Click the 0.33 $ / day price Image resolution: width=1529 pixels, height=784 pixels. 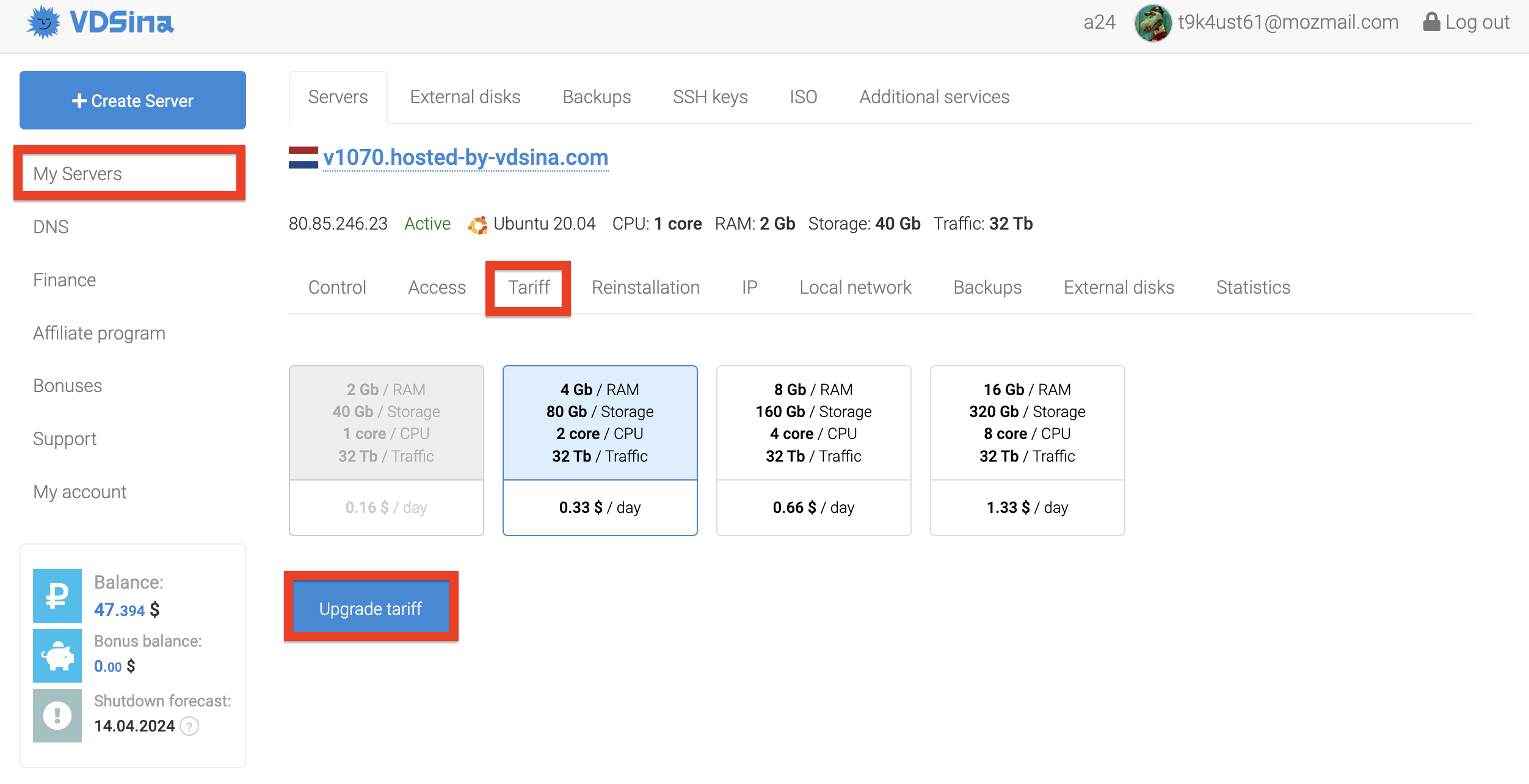[x=600, y=507]
